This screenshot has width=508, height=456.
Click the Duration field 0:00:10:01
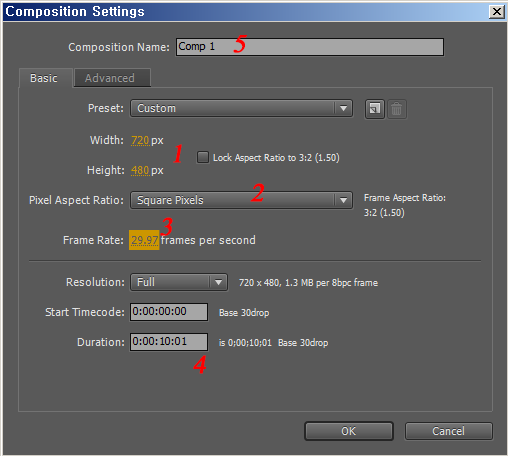click(169, 342)
